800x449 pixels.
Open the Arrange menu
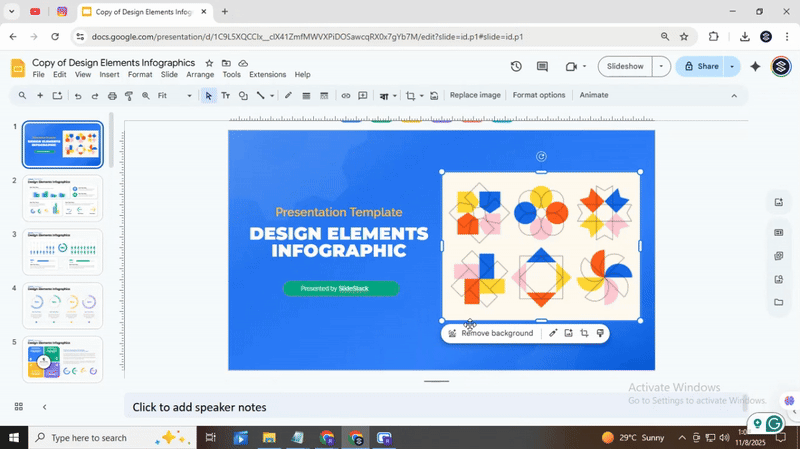[x=200, y=75]
